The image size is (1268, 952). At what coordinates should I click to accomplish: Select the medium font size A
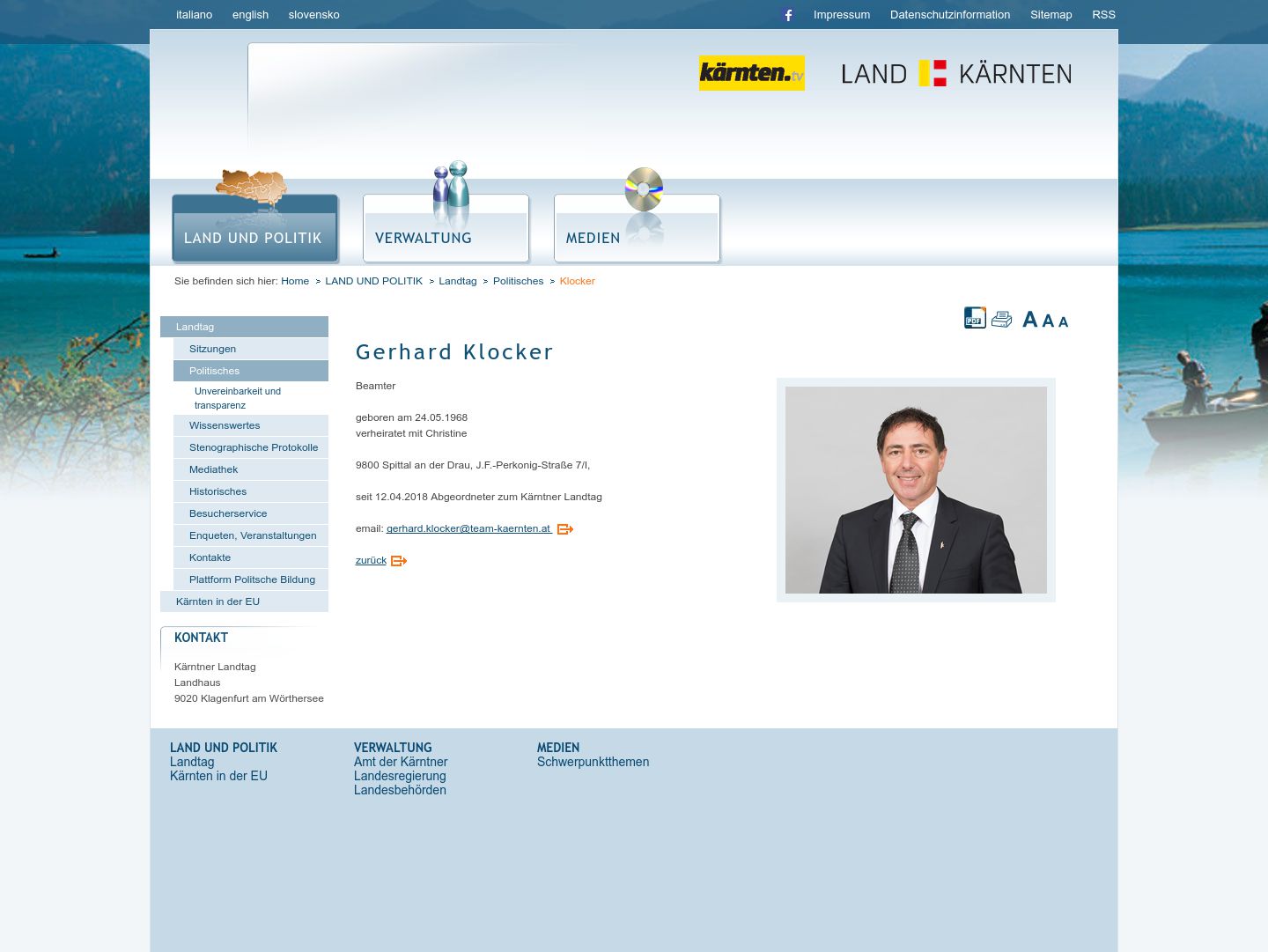[1048, 321]
